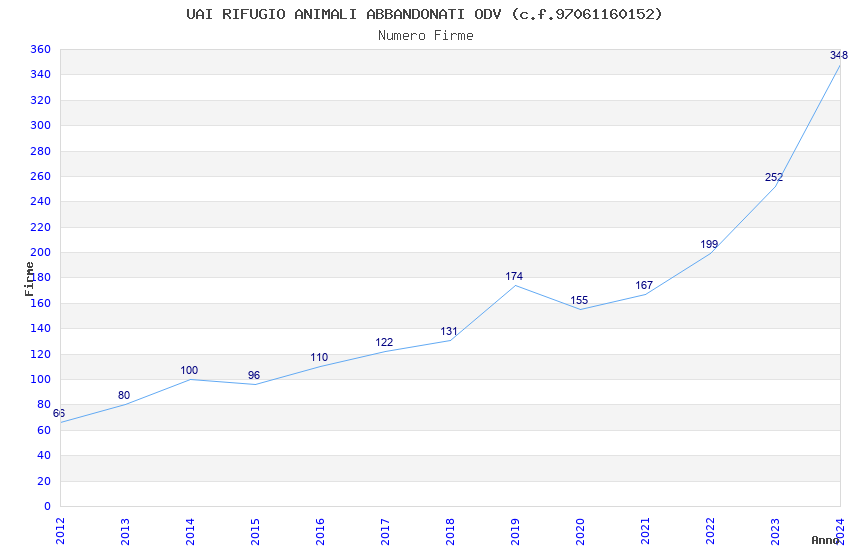The image size is (850, 550).
Task: Click the data label 131
Action: point(449,331)
